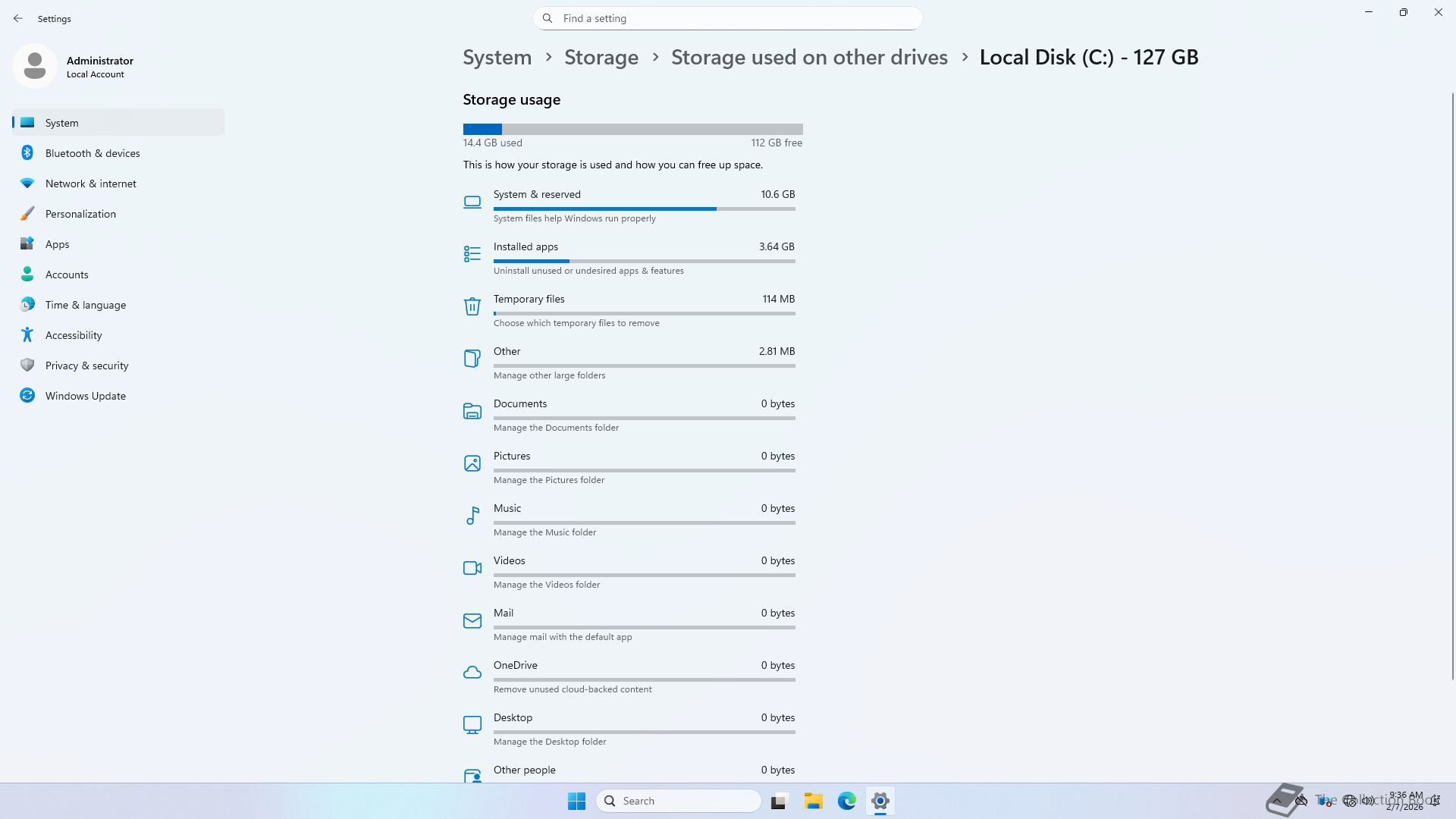Open Installed apps list icon

pyautogui.click(x=472, y=253)
